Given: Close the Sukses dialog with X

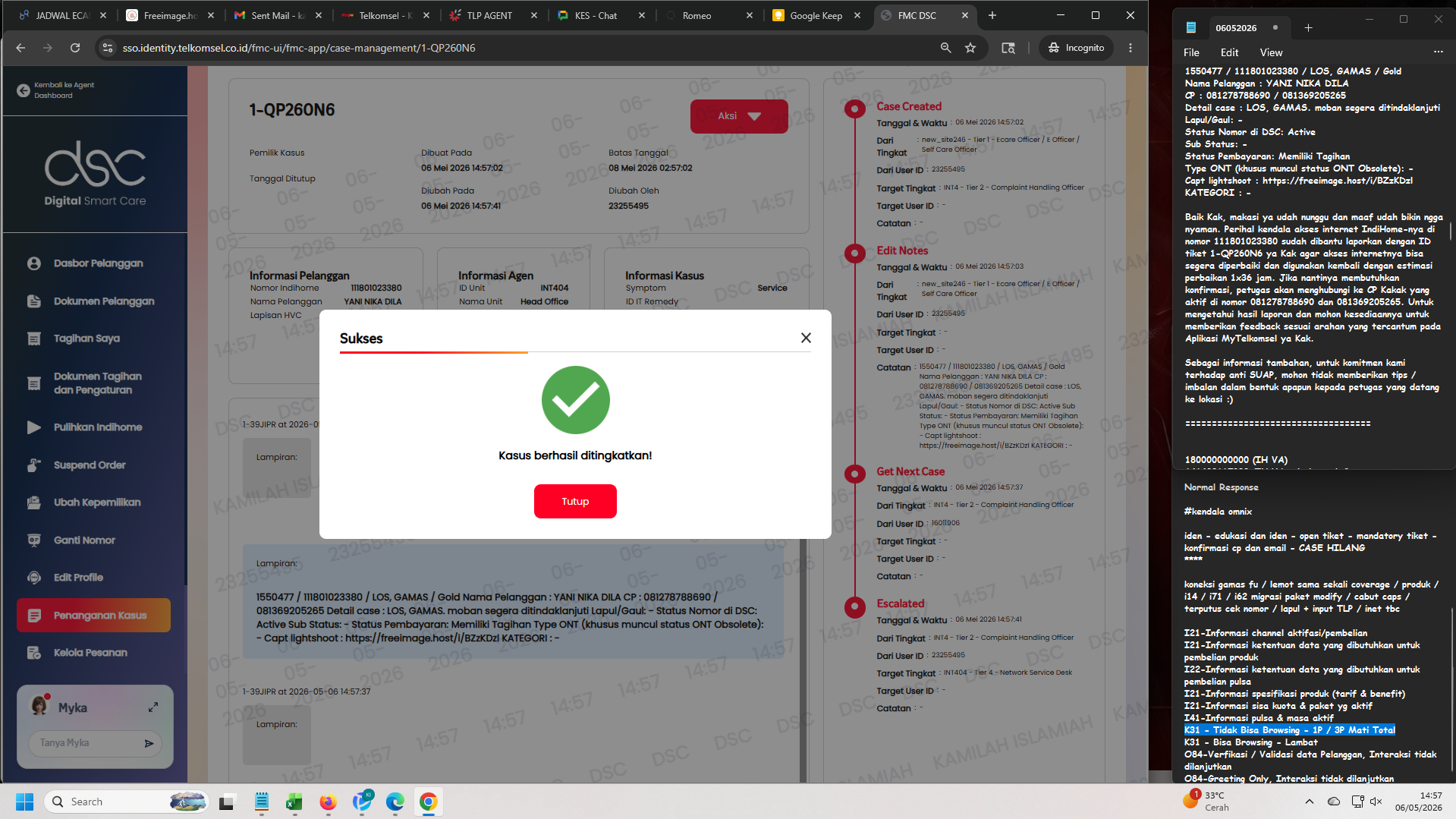Looking at the screenshot, I should tap(806, 338).
